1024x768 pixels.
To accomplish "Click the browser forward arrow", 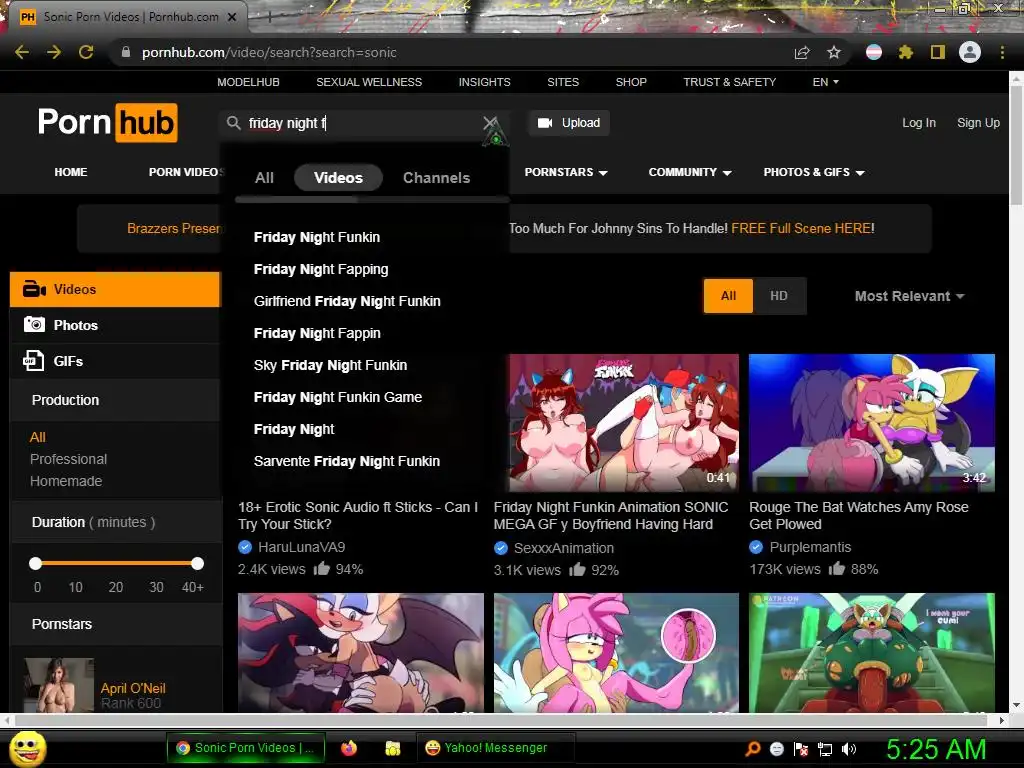I will pyautogui.click(x=54, y=52).
